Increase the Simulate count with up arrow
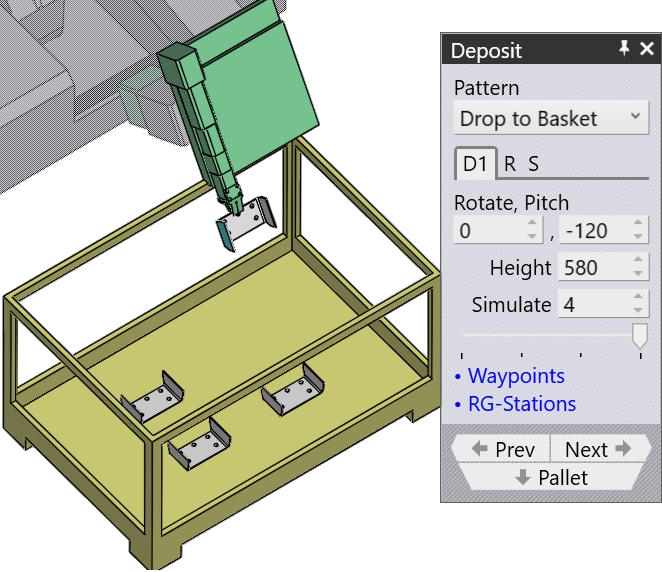This screenshot has width=662, height=572. [637, 298]
